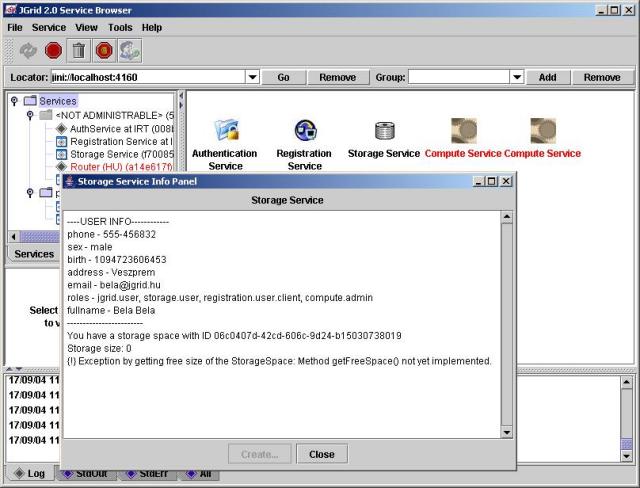
Task: Click the red stop sign toolbar icon
Action: click(x=54, y=50)
